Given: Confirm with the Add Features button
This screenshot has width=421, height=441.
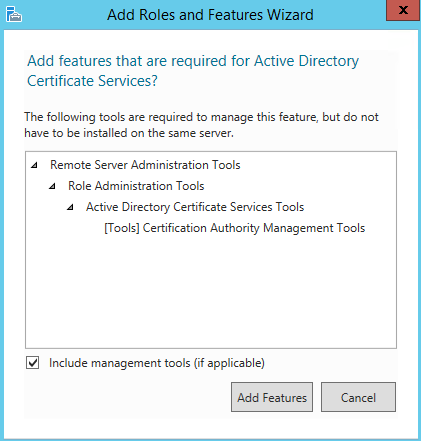Looking at the screenshot, I should (x=272, y=397).
